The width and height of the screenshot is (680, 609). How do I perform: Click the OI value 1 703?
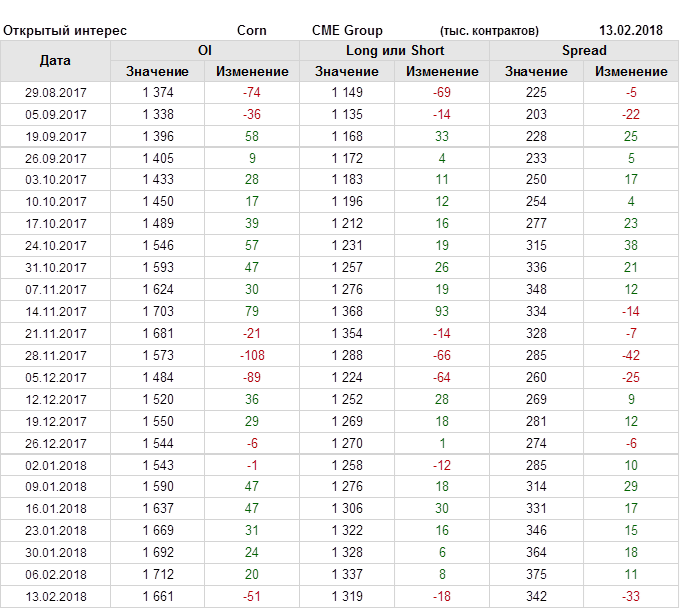(x=157, y=311)
